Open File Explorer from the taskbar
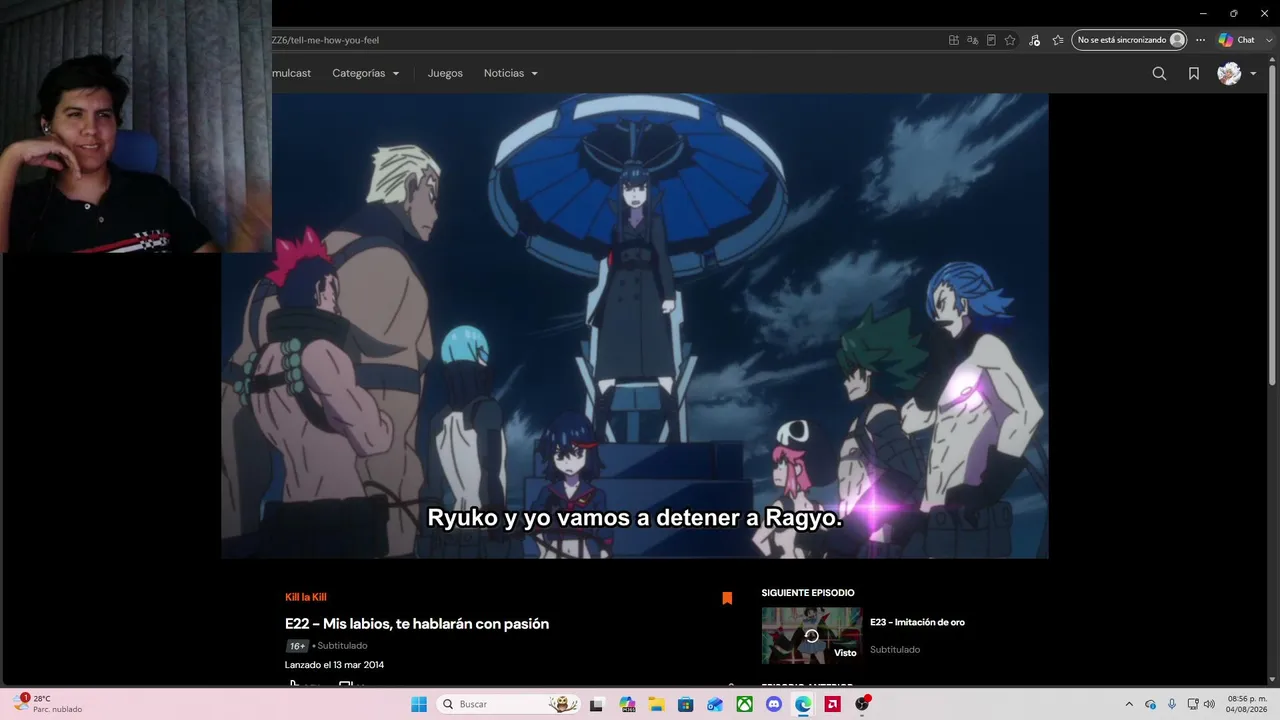This screenshot has width=1280, height=720. [656, 704]
